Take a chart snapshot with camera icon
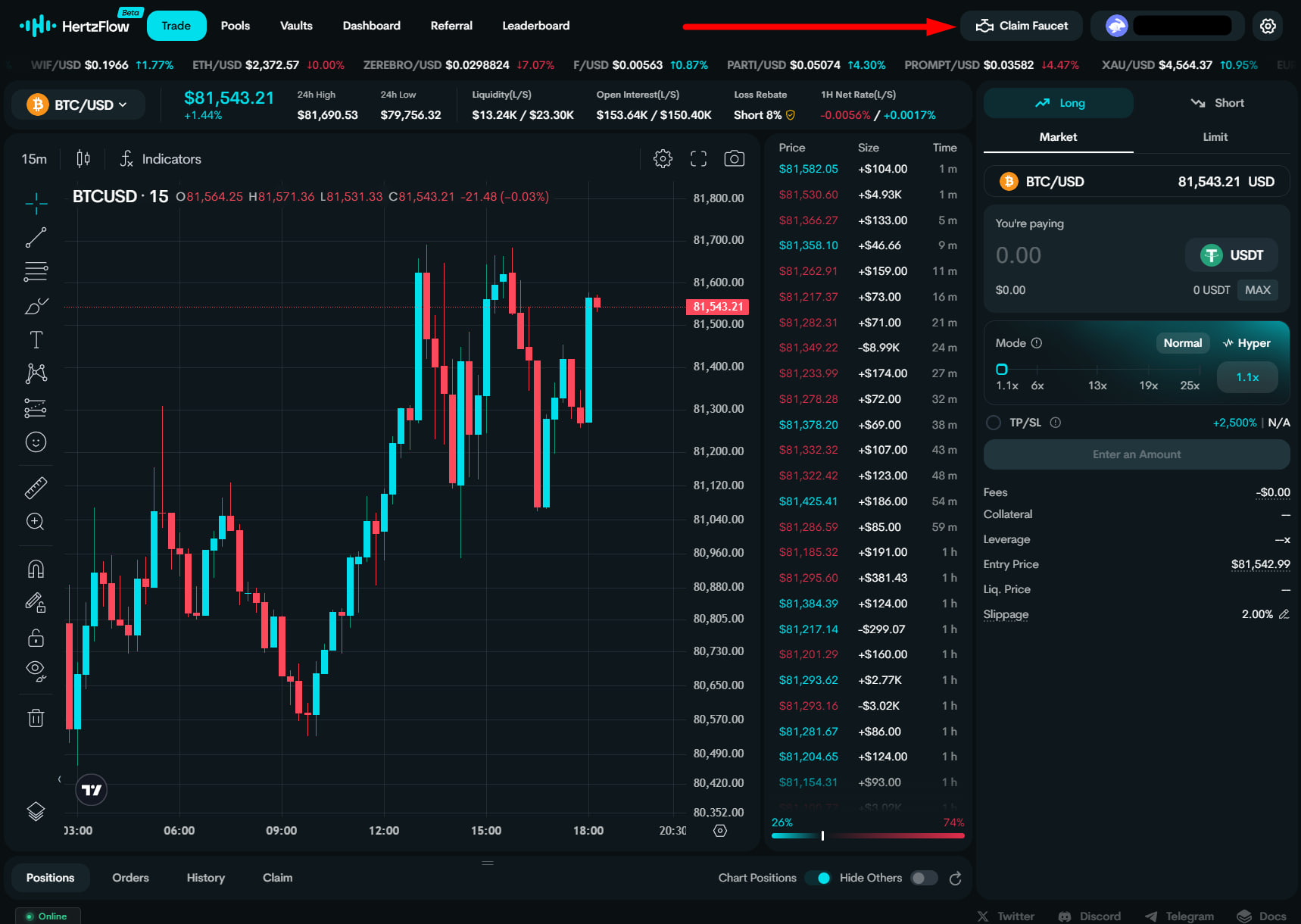 pos(734,158)
